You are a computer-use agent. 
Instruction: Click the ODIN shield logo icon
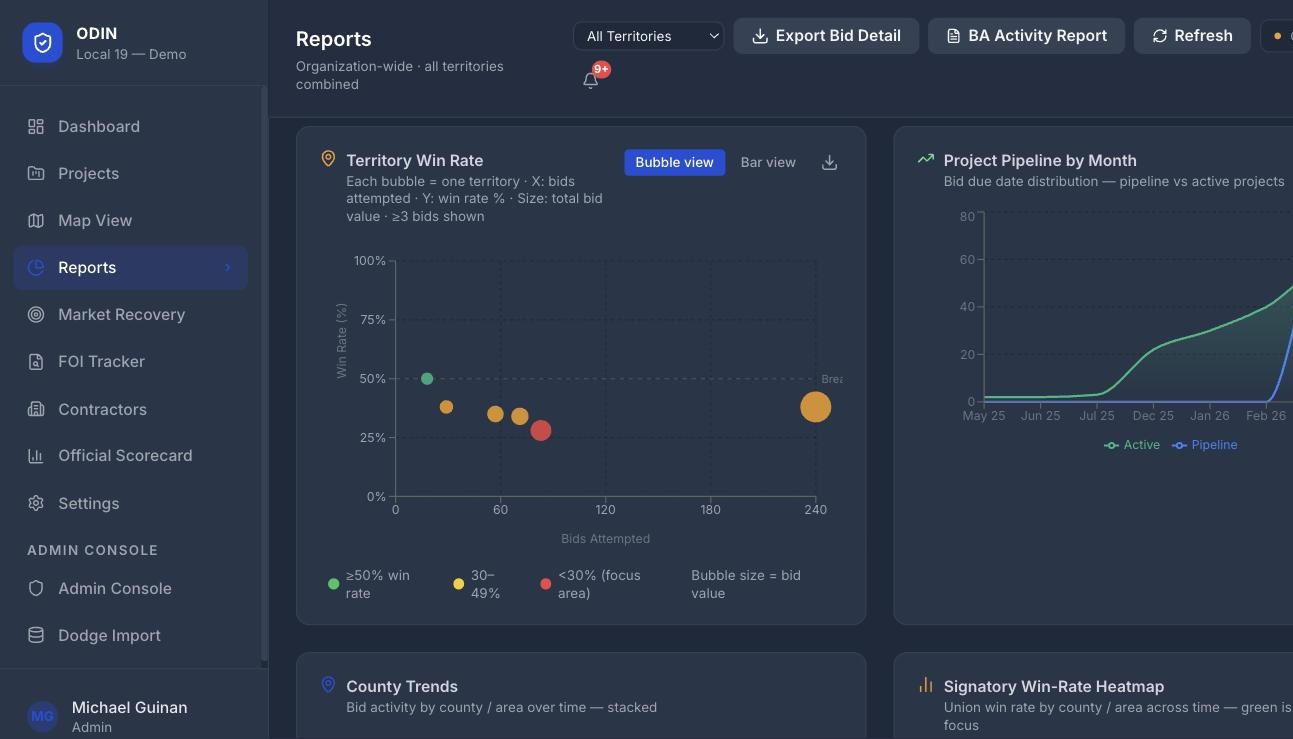coord(42,43)
